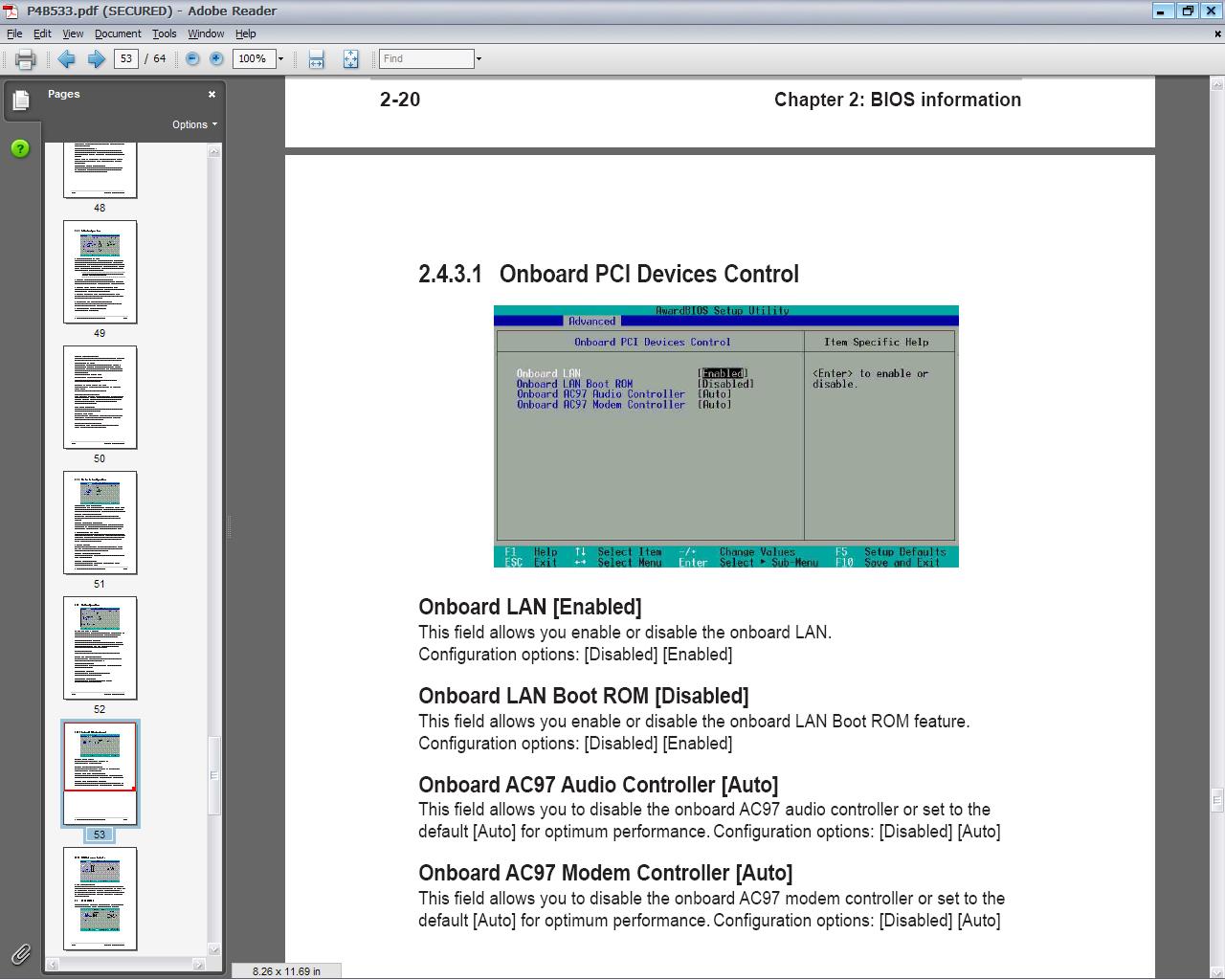Screen dimensions: 1225x980
Task: Open the Pages panel Options menu
Action: (194, 124)
